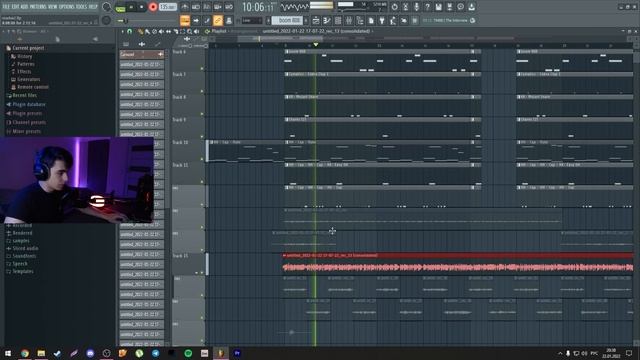This screenshot has width=640, height=360.
Task: Open the PATTERNS menu
Action: pos(38,7)
